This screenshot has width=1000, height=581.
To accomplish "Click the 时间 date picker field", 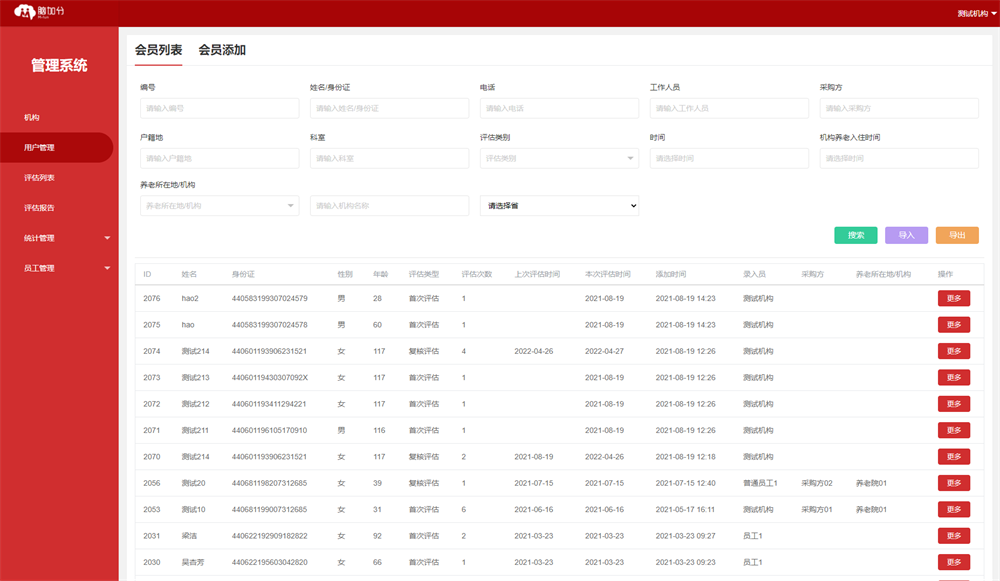I will [x=729, y=158].
